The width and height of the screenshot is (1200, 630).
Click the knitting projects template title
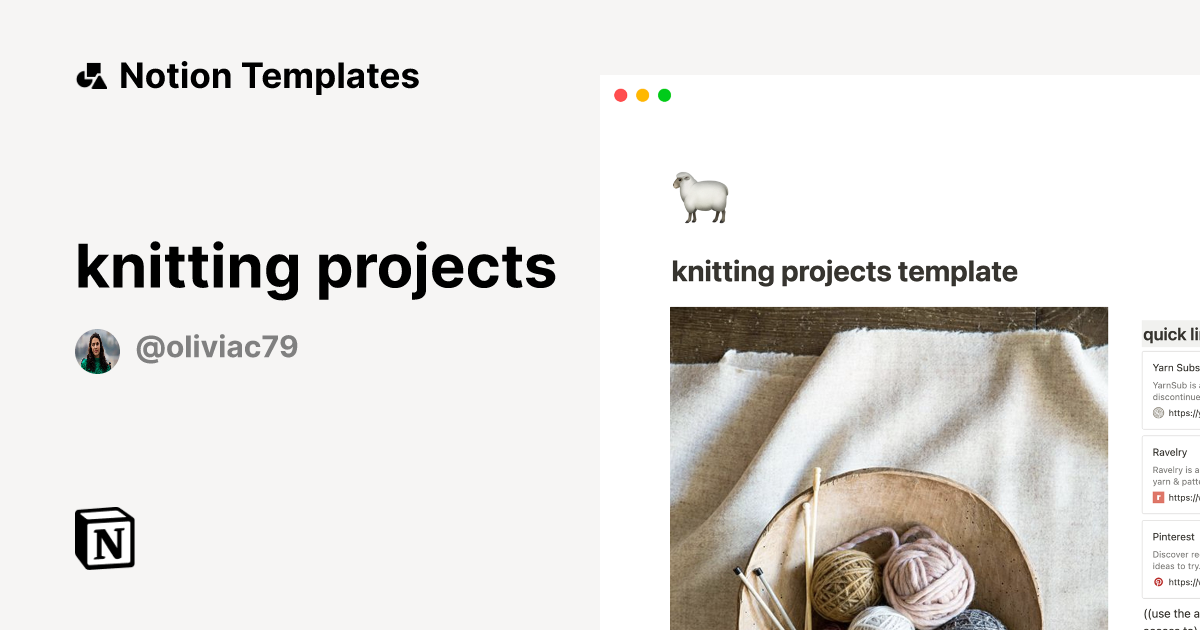[x=844, y=271]
